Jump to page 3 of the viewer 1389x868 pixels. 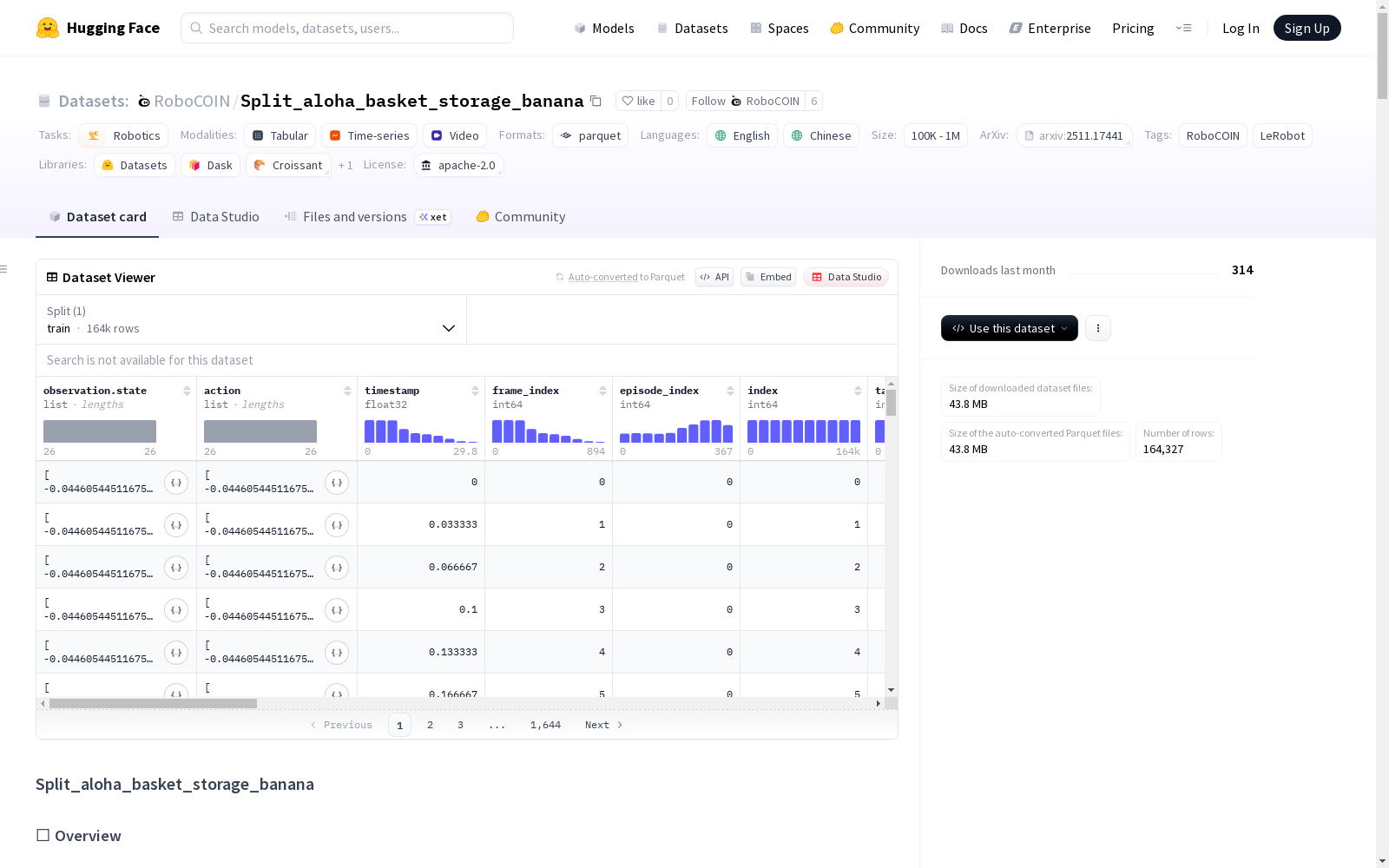[460, 725]
